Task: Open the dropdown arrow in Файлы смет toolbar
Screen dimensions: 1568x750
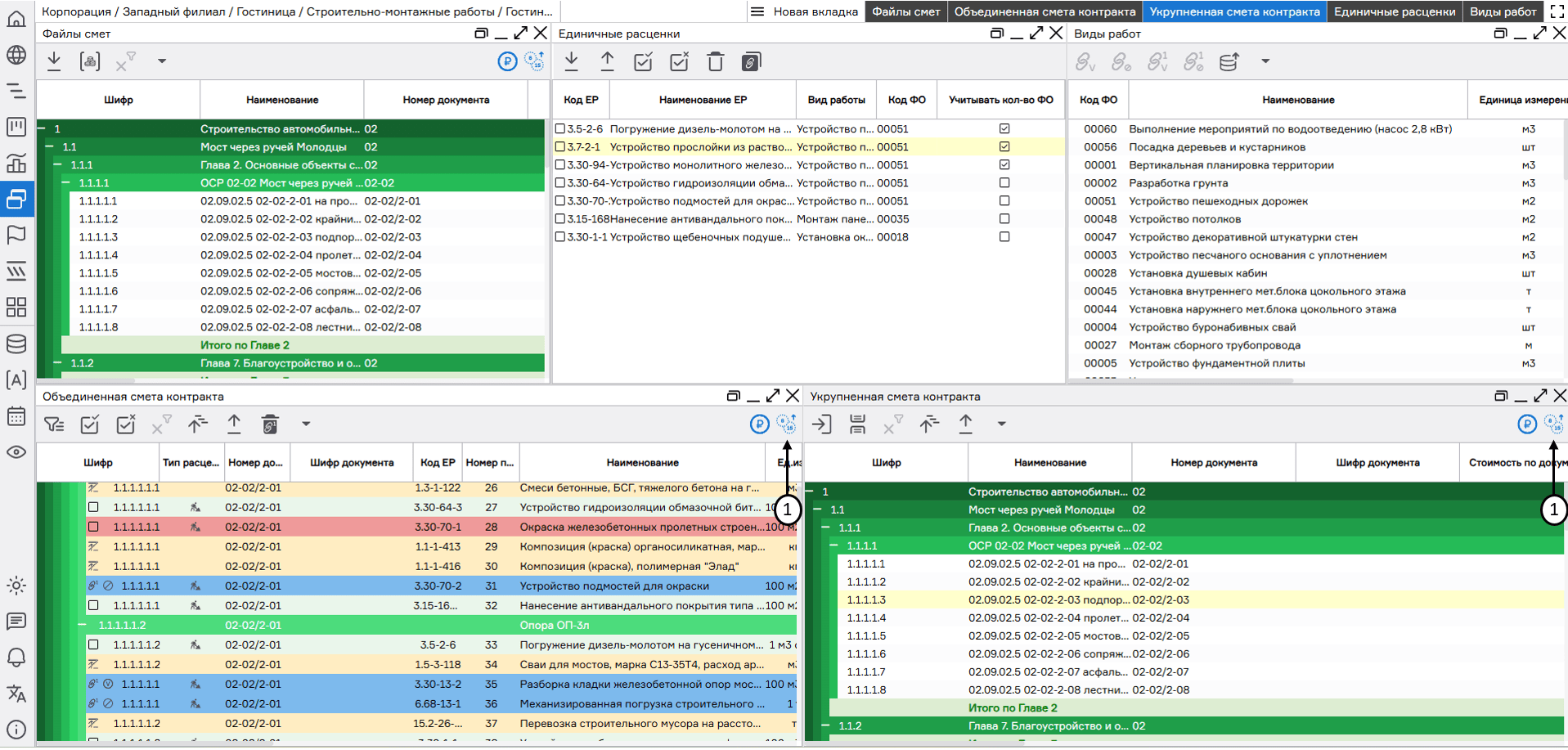Action: click(162, 61)
